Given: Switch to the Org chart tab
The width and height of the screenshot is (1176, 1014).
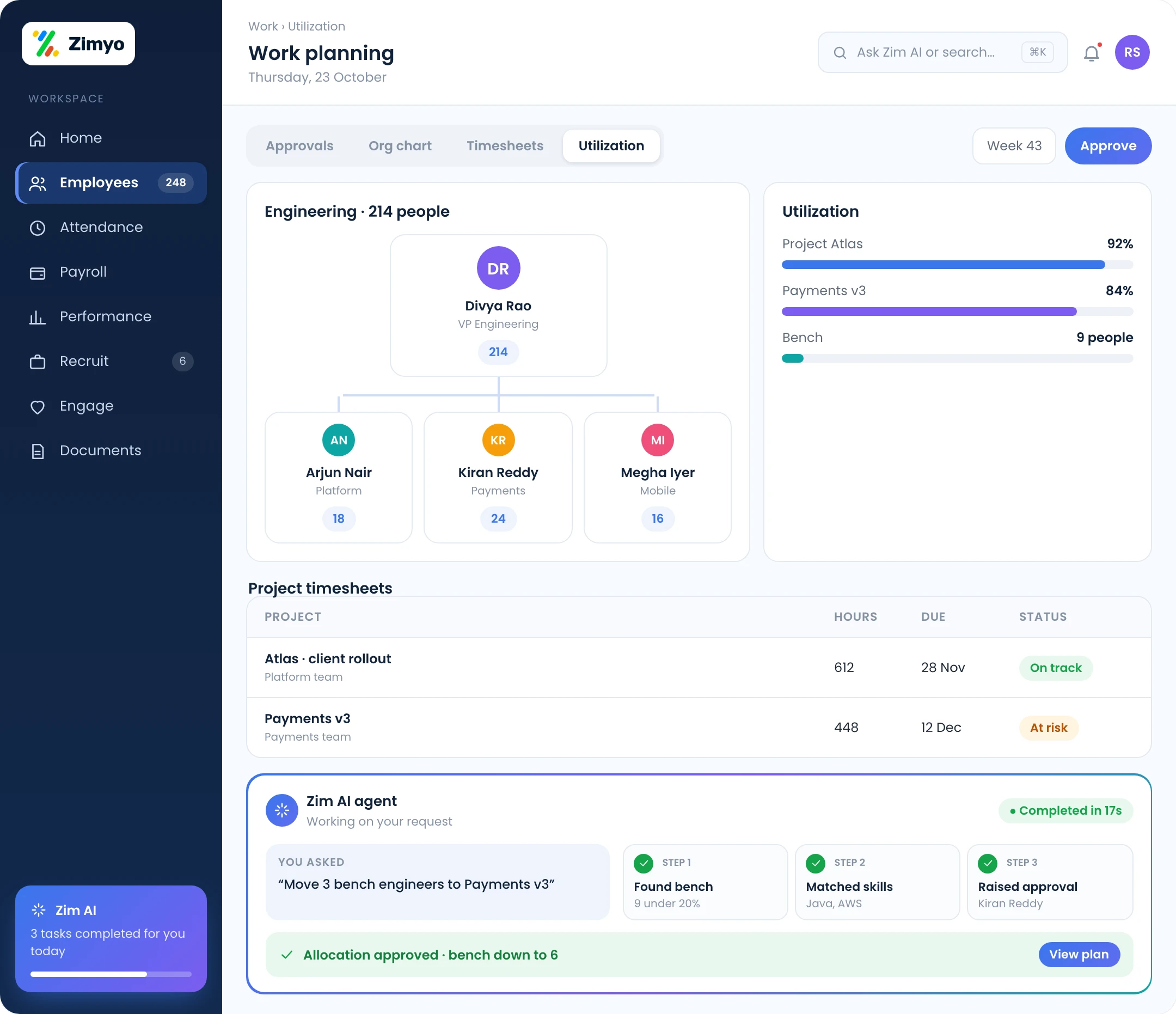Looking at the screenshot, I should pyautogui.click(x=400, y=146).
